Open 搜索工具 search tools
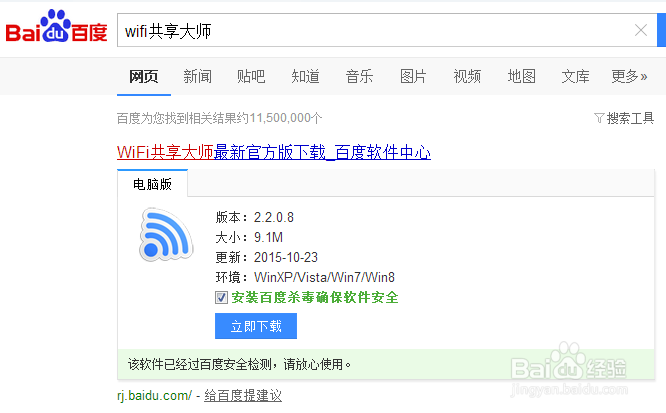 click(x=630, y=118)
